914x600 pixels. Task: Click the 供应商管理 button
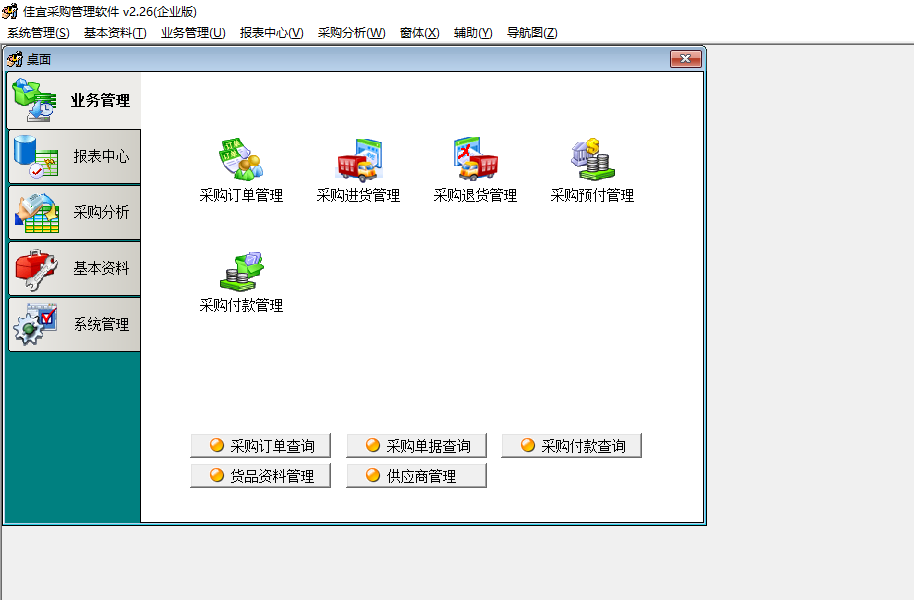click(416, 476)
